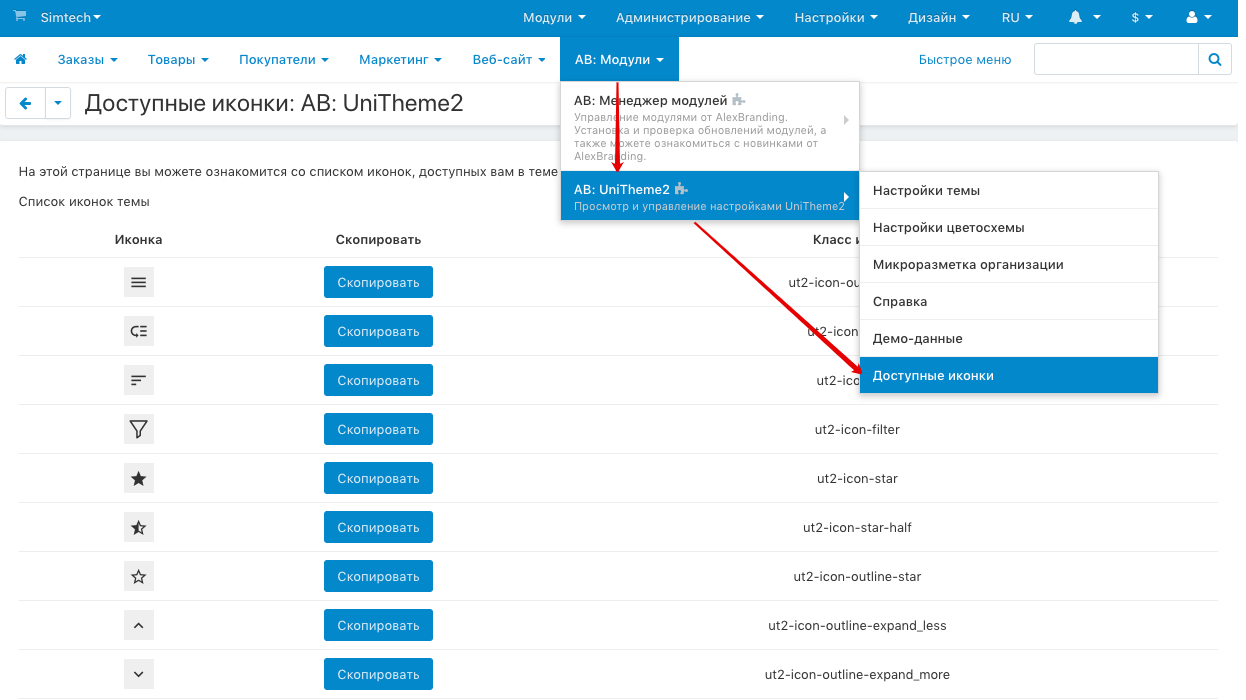This screenshot has height=700, width=1246.
Task: Expand the Simtech store dropdown
Action: (x=70, y=18)
